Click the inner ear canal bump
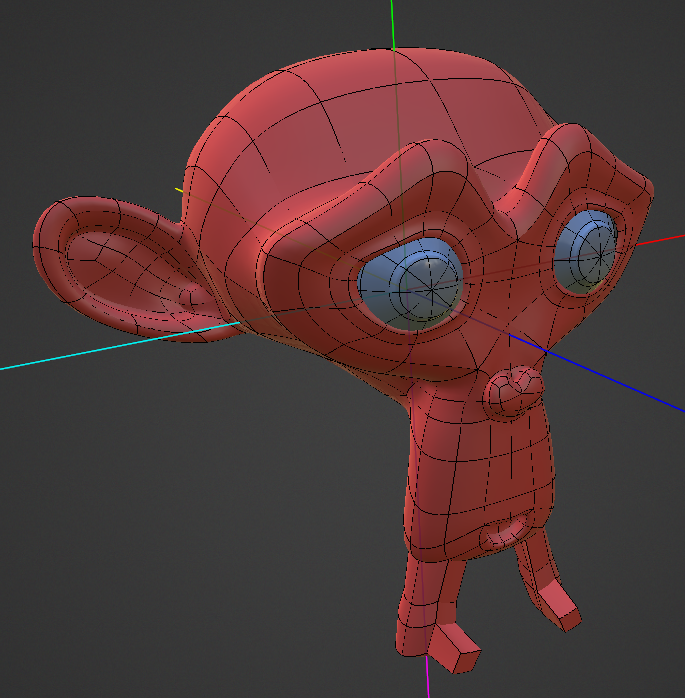This screenshot has width=685, height=698. click(x=191, y=296)
